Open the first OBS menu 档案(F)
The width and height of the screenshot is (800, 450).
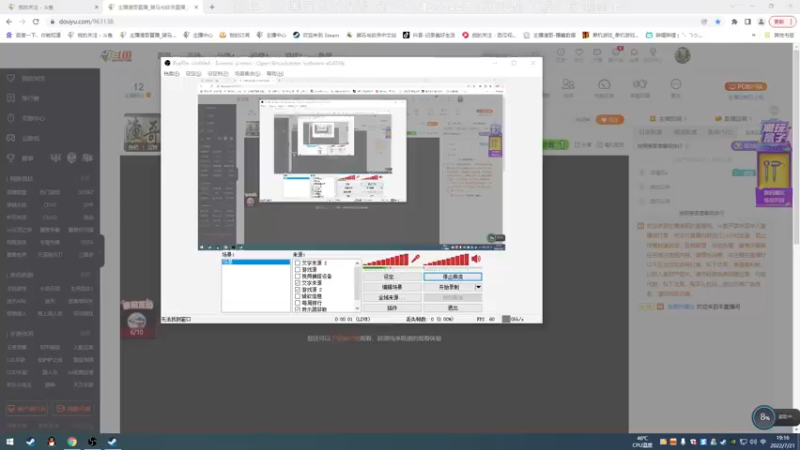(x=171, y=73)
